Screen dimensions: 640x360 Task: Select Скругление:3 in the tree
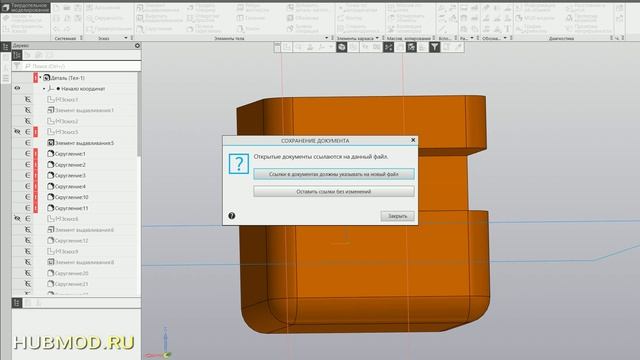coord(67,176)
